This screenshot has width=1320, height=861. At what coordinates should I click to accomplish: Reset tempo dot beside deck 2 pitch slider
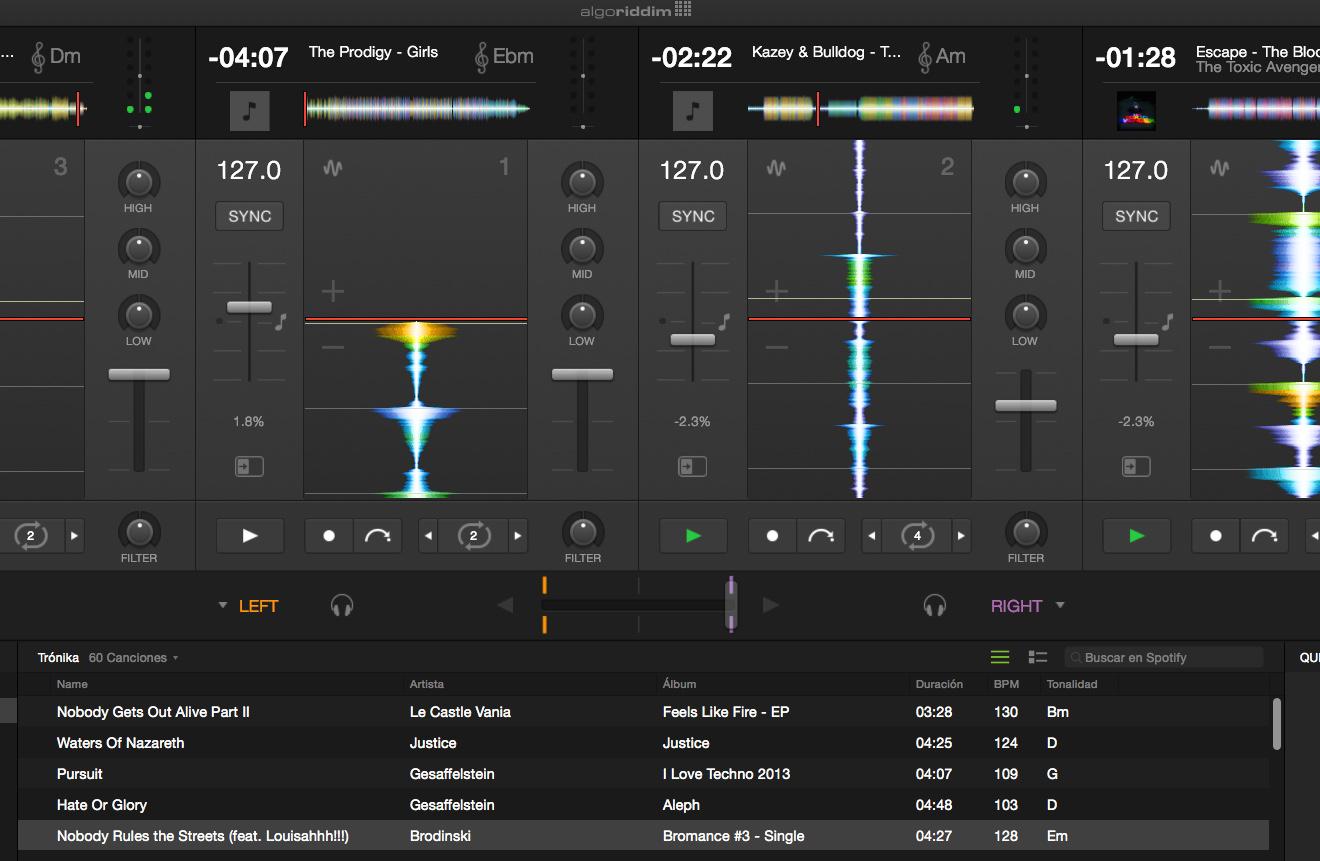(x=662, y=321)
